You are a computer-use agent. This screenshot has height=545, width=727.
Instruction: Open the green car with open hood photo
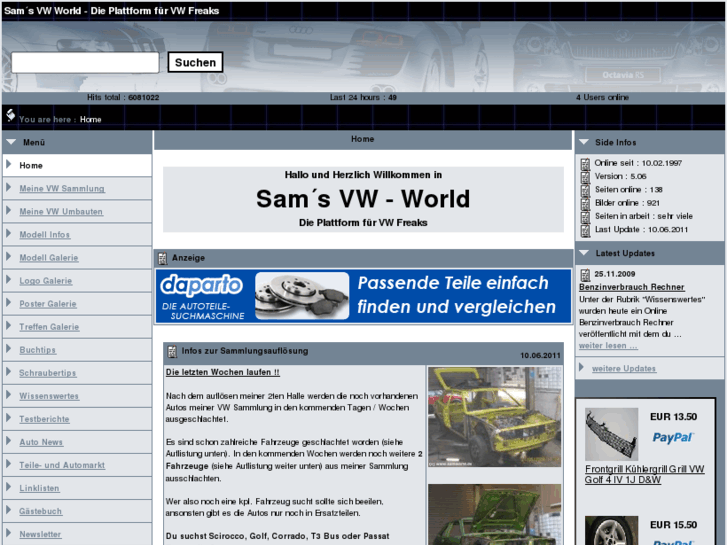[495, 514]
